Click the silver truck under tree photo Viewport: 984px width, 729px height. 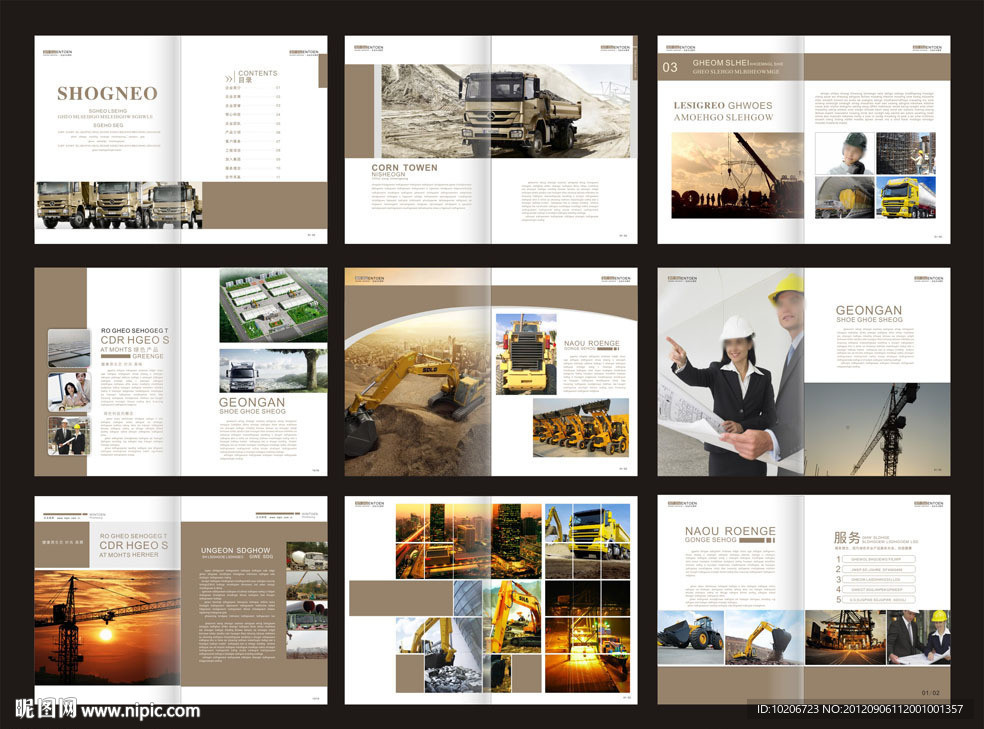click(x=273, y=371)
